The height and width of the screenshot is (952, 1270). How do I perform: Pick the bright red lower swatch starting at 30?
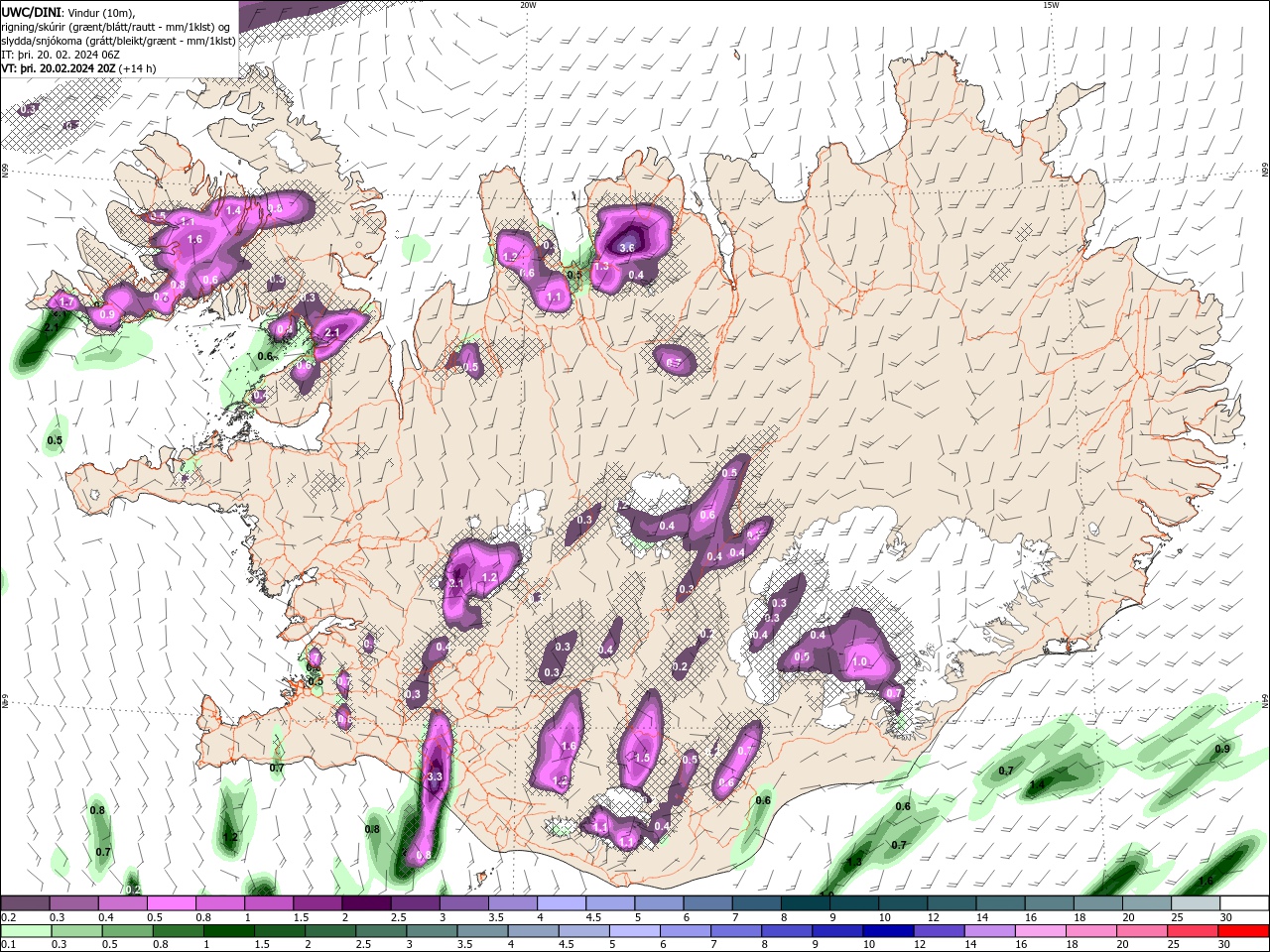tap(1243, 931)
